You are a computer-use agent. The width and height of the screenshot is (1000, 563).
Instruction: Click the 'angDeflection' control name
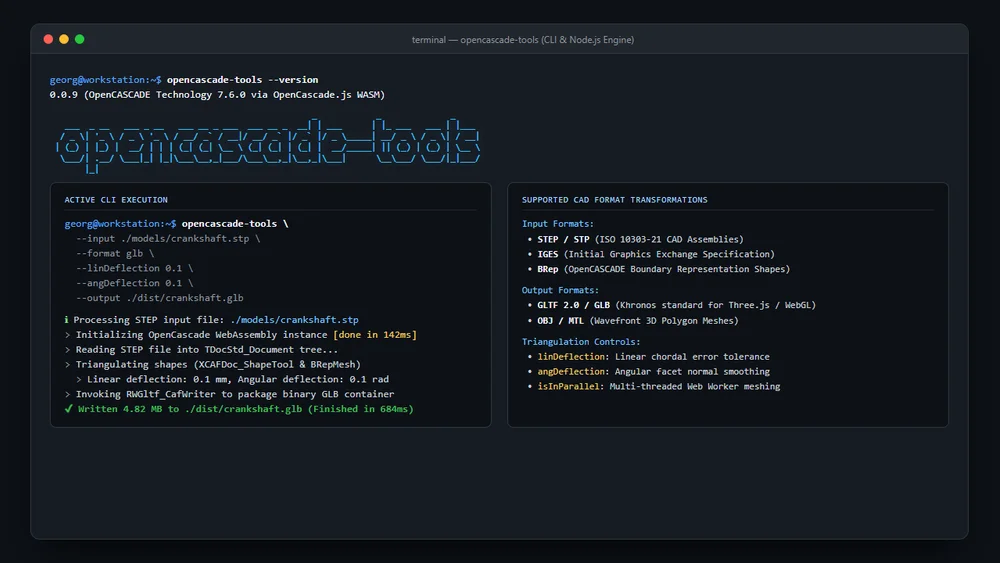tap(571, 372)
